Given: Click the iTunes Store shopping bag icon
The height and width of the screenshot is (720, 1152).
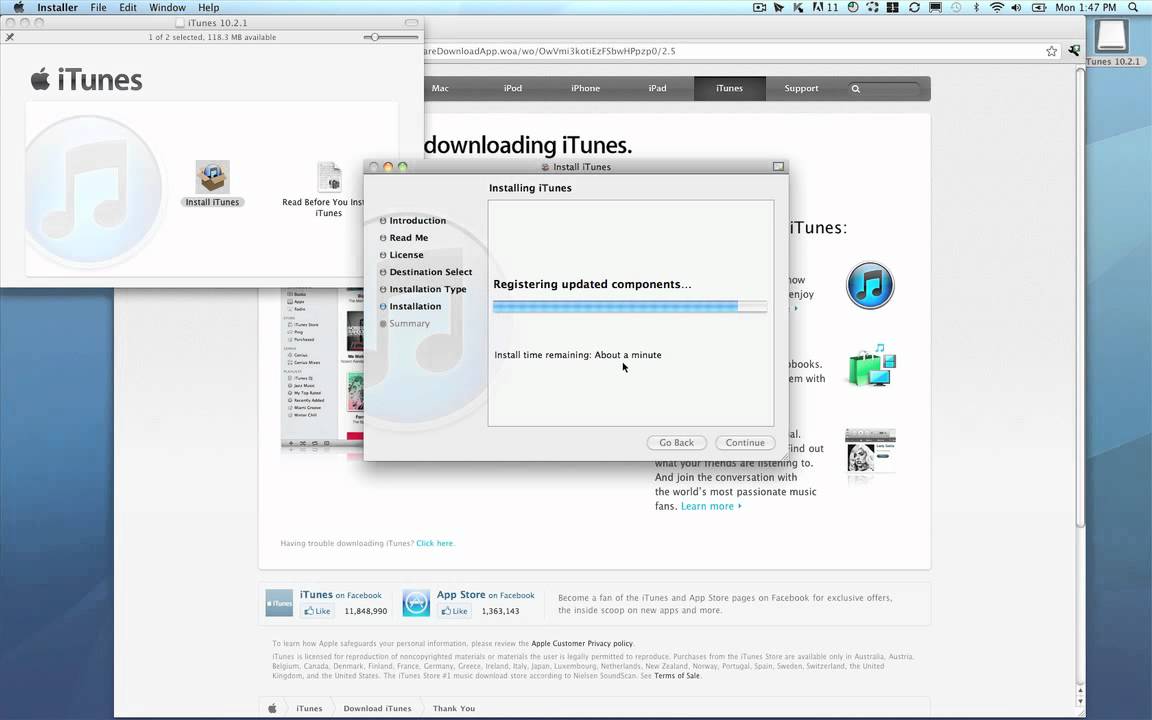Looking at the screenshot, I should click(871, 365).
